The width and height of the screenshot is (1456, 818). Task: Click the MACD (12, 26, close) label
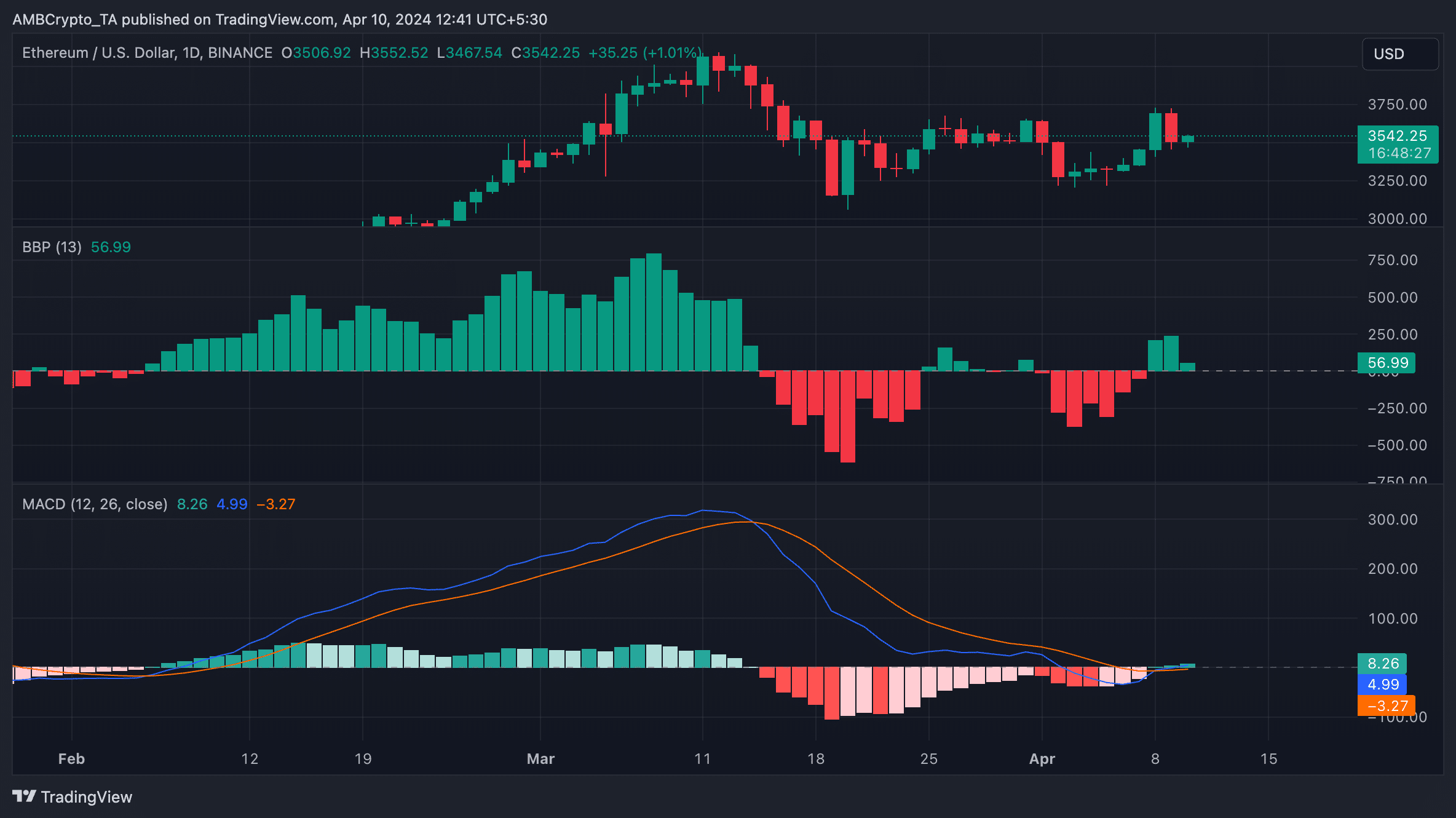(x=95, y=504)
